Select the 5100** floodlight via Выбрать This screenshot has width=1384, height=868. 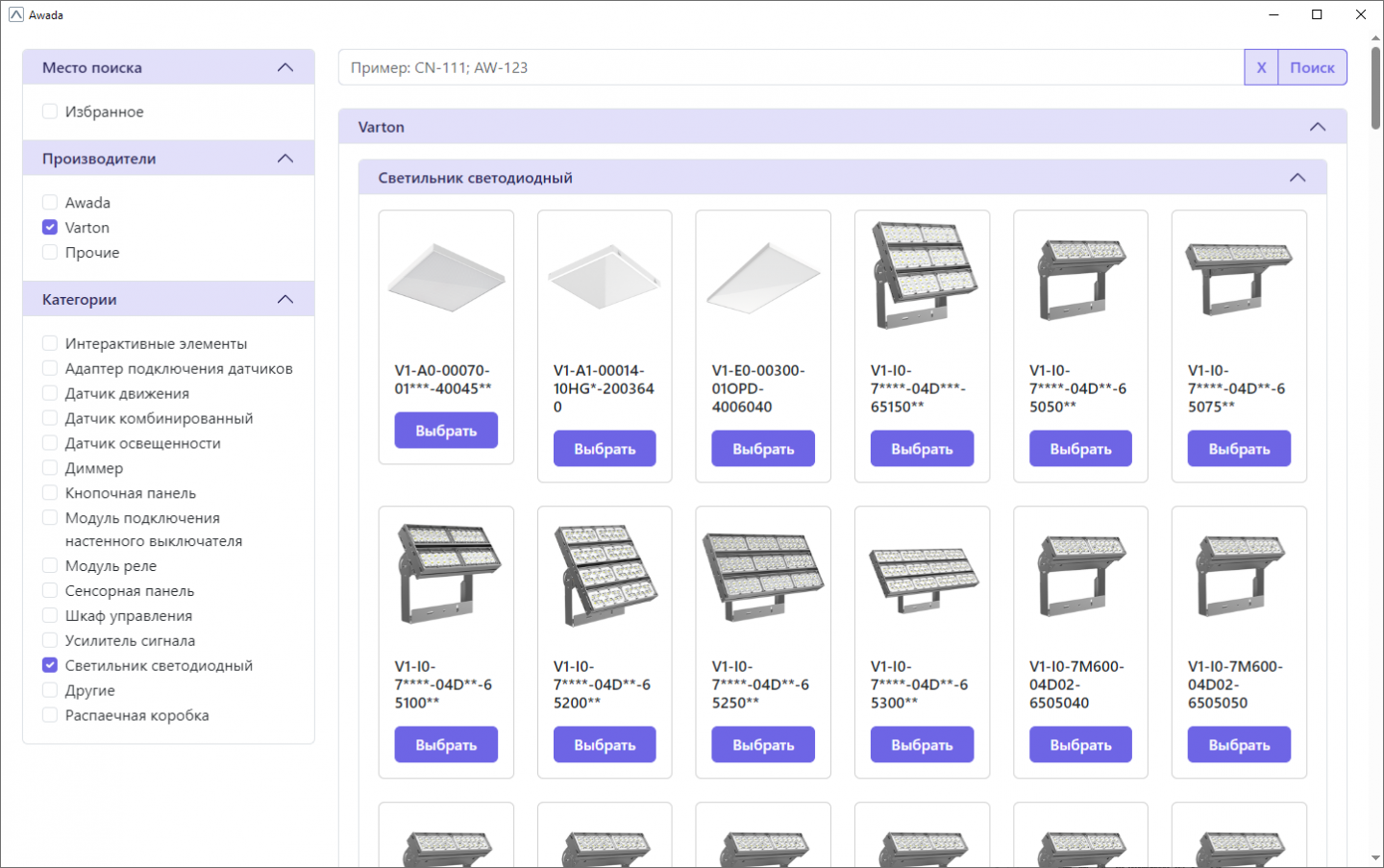point(446,745)
